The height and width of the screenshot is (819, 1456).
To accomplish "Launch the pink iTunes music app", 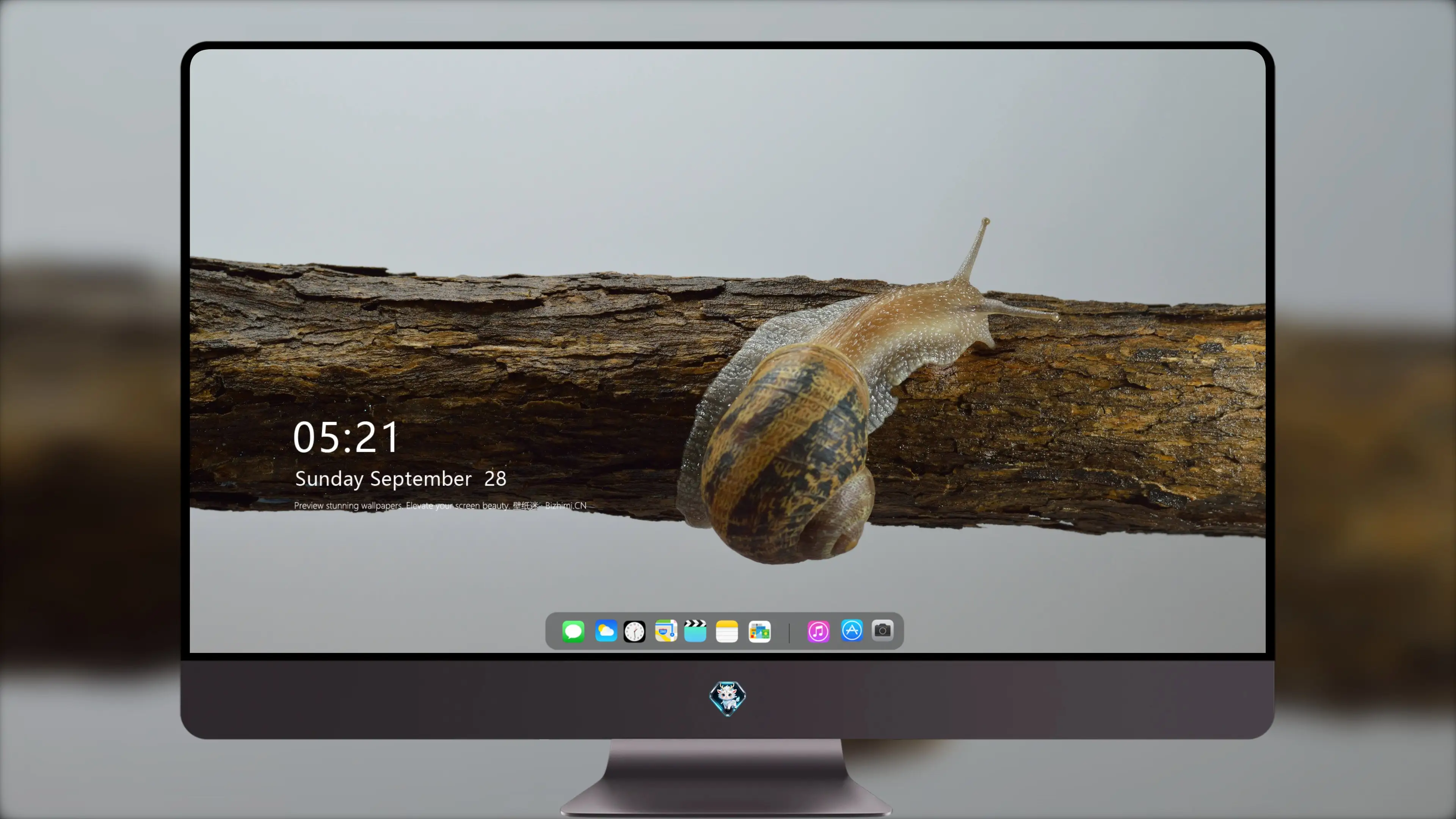I will (819, 631).
